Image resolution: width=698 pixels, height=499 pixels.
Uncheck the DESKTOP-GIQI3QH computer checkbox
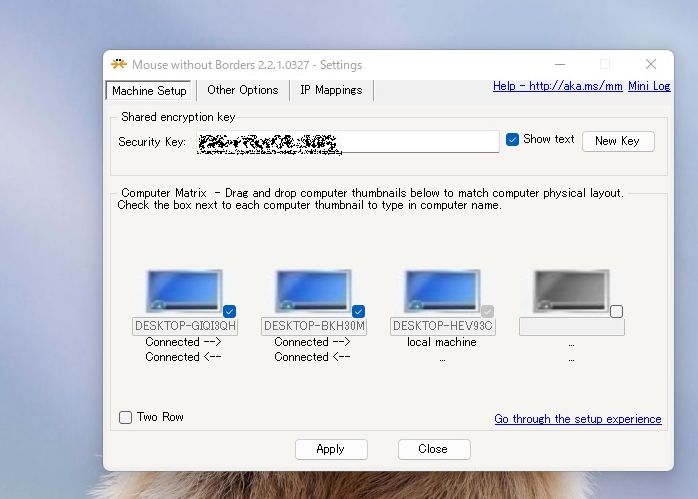[229, 311]
